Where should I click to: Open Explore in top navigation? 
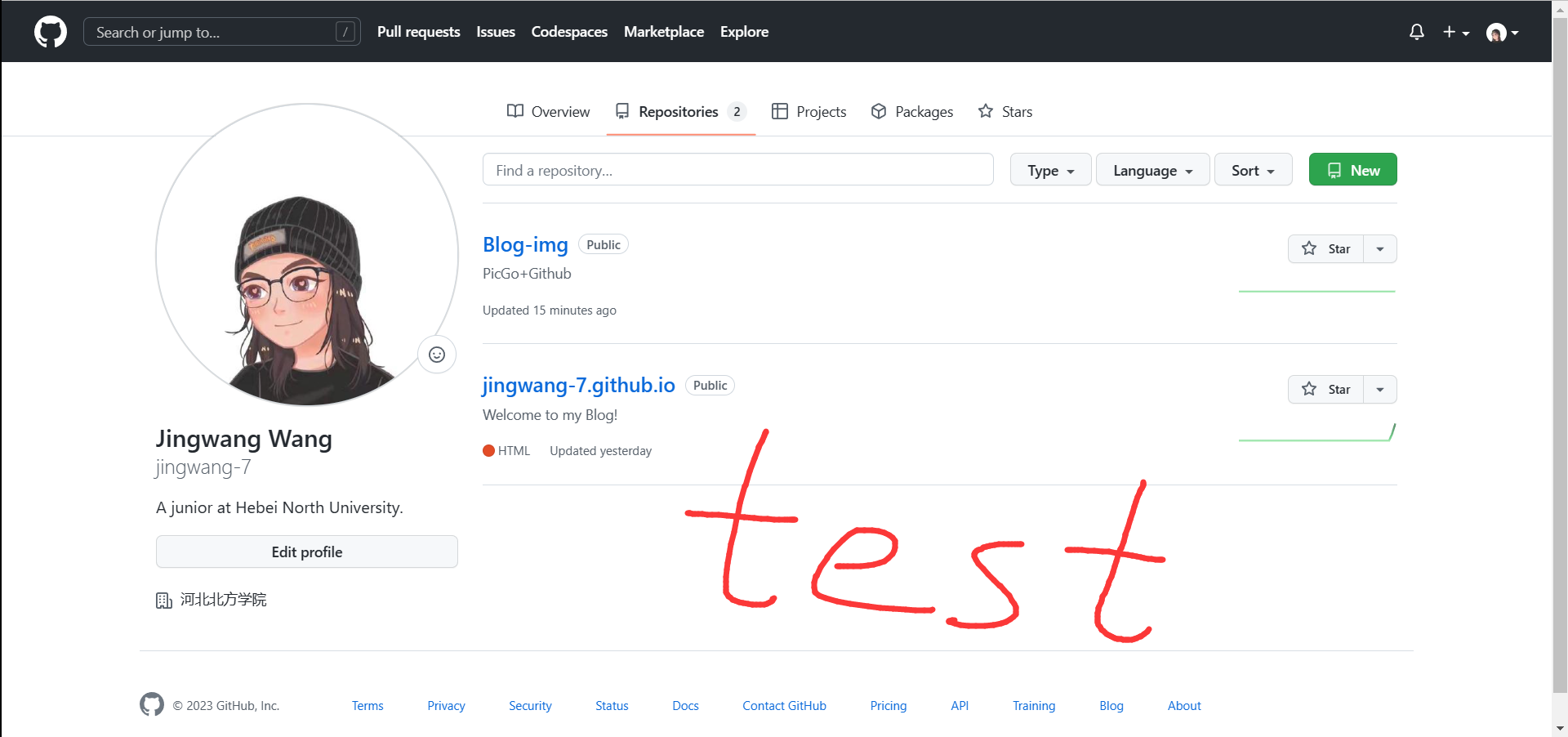[x=744, y=32]
